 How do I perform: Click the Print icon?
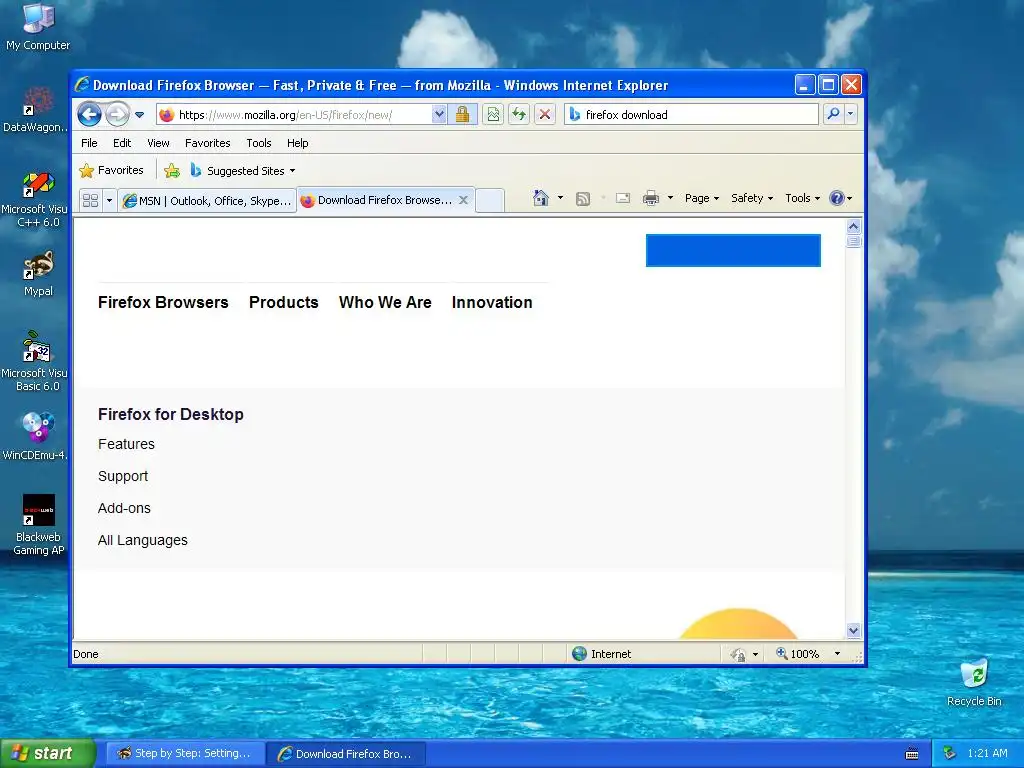click(651, 198)
